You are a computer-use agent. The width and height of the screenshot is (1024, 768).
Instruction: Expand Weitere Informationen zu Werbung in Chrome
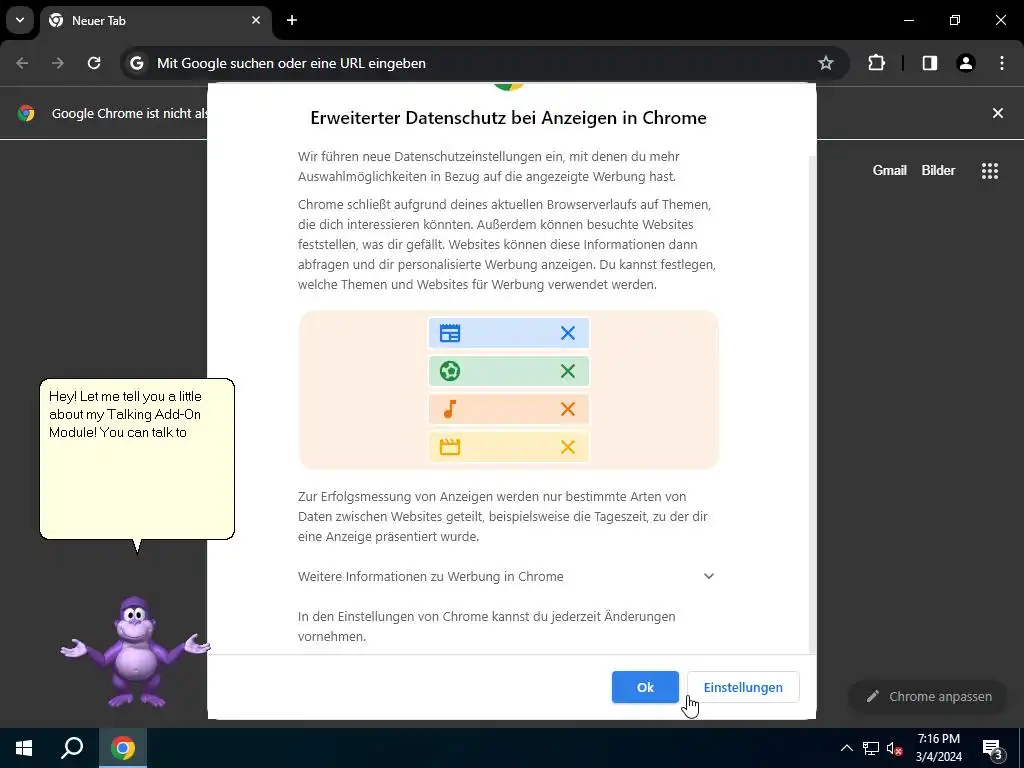[507, 577]
